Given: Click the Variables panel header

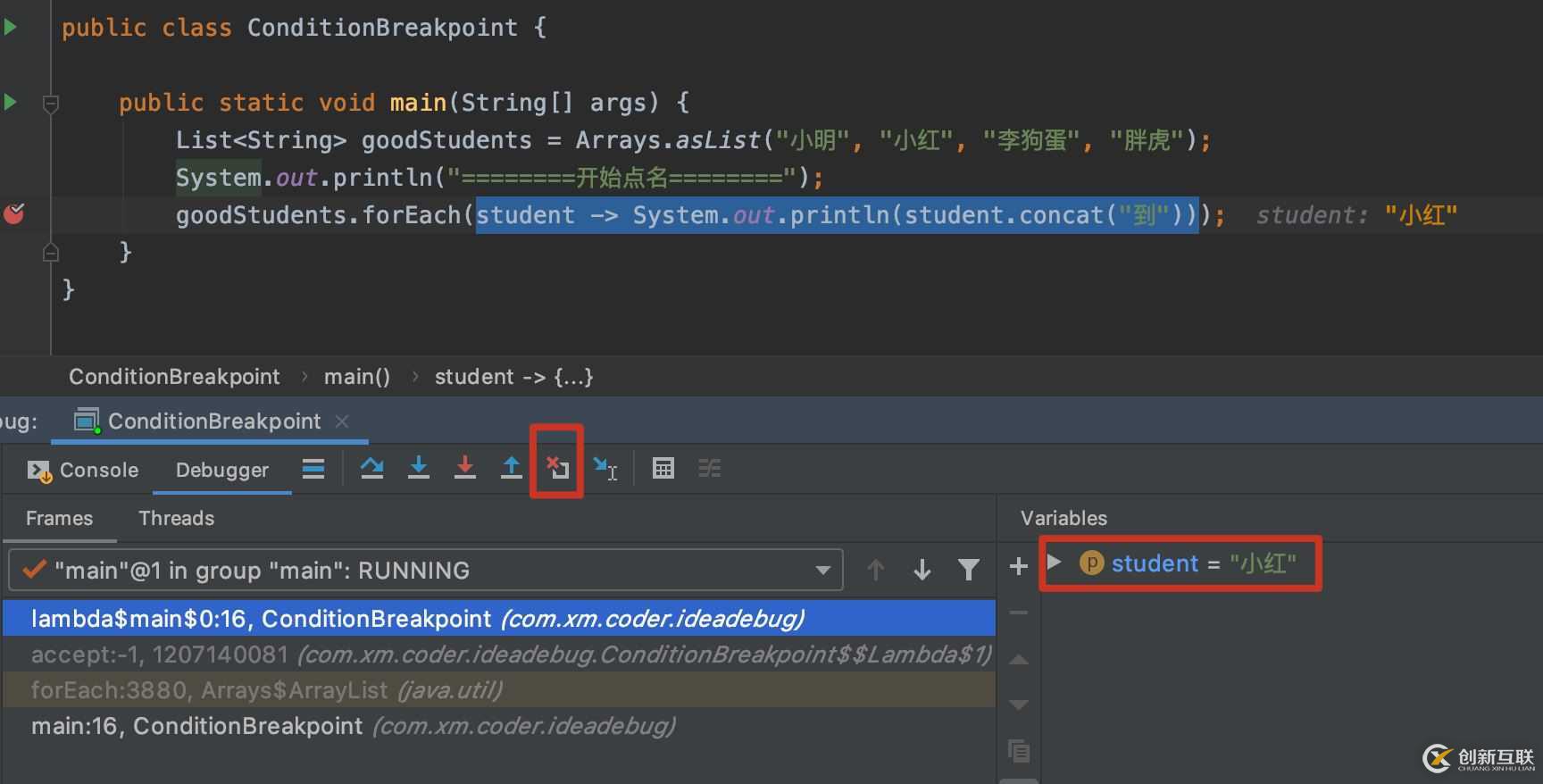Looking at the screenshot, I should [x=1063, y=518].
